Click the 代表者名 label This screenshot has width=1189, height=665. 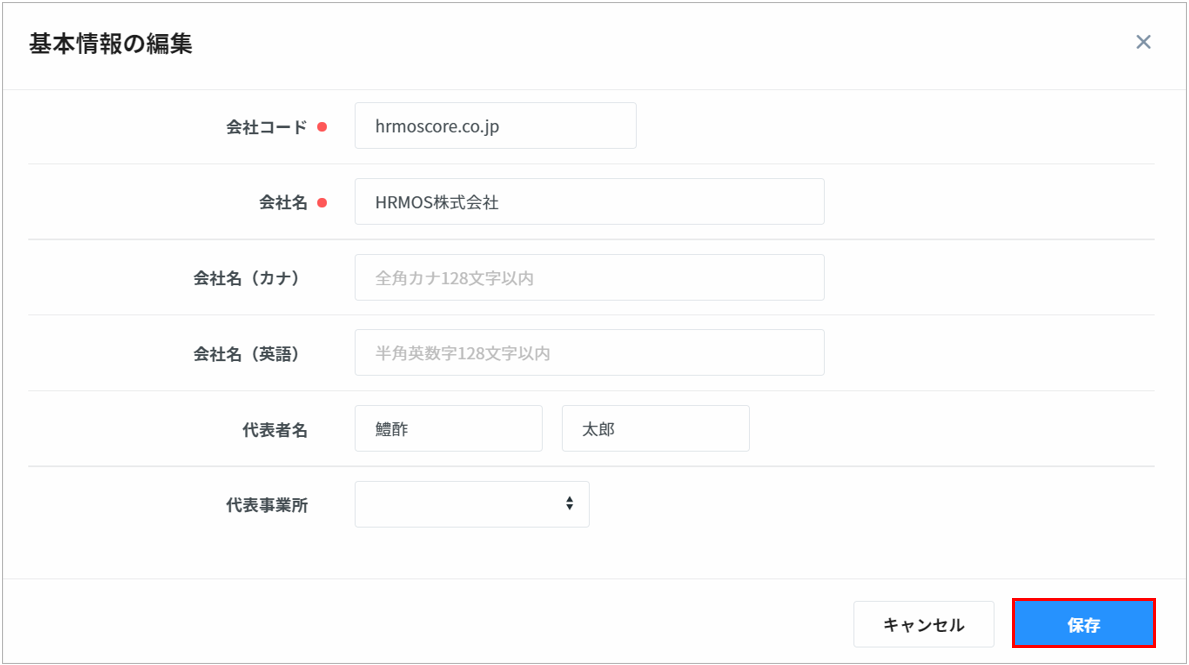tap(275, 430)
